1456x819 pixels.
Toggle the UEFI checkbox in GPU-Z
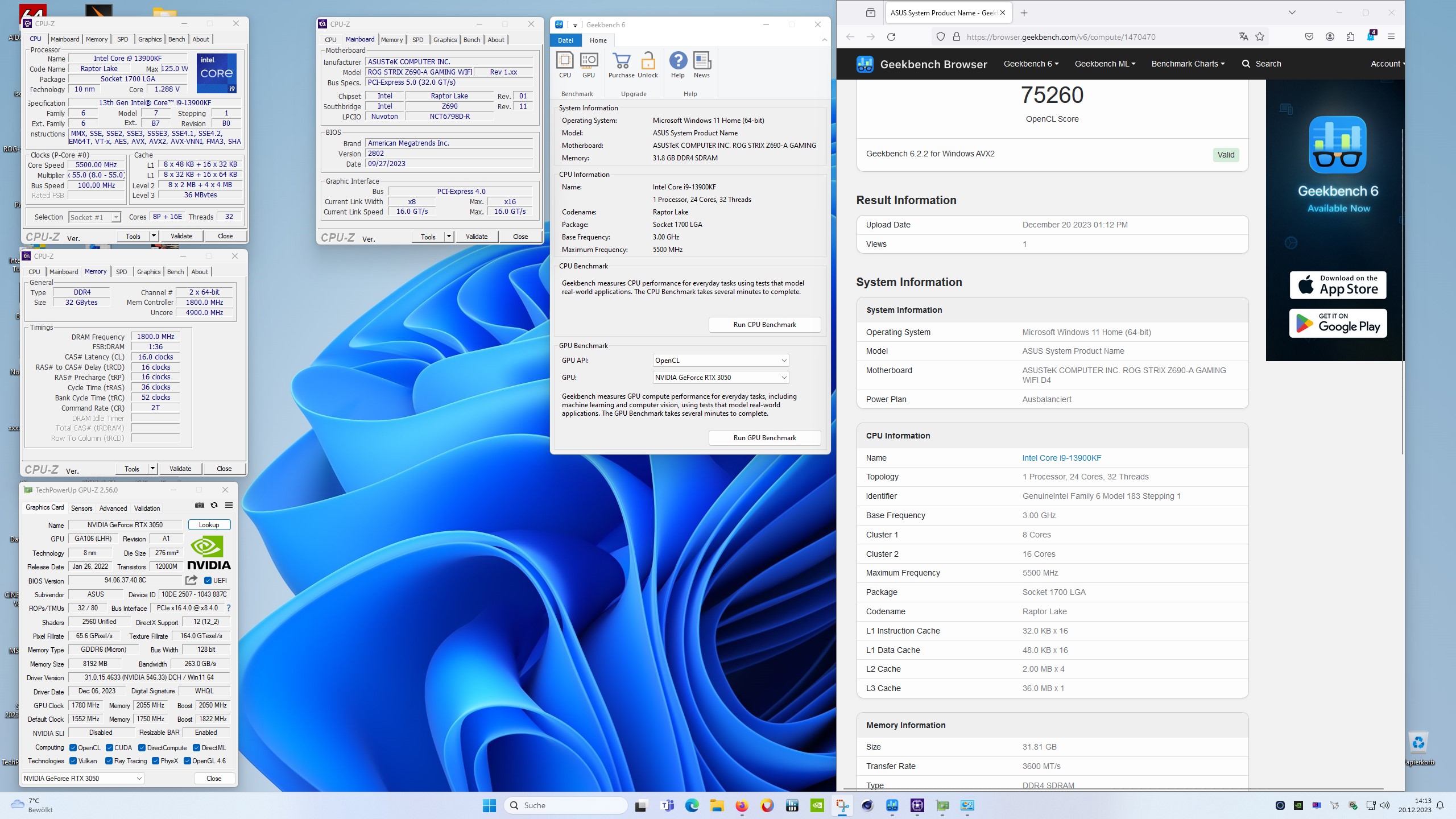click(208, 581)
